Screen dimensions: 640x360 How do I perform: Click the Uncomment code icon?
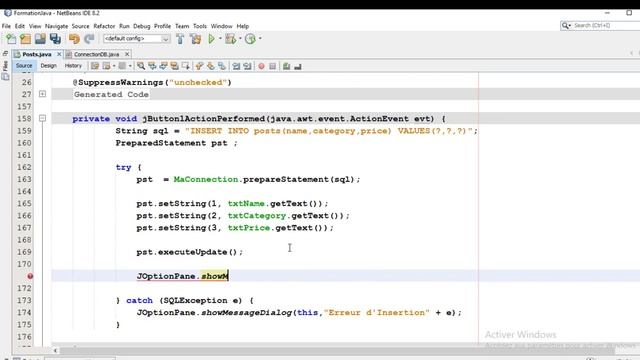298,66
